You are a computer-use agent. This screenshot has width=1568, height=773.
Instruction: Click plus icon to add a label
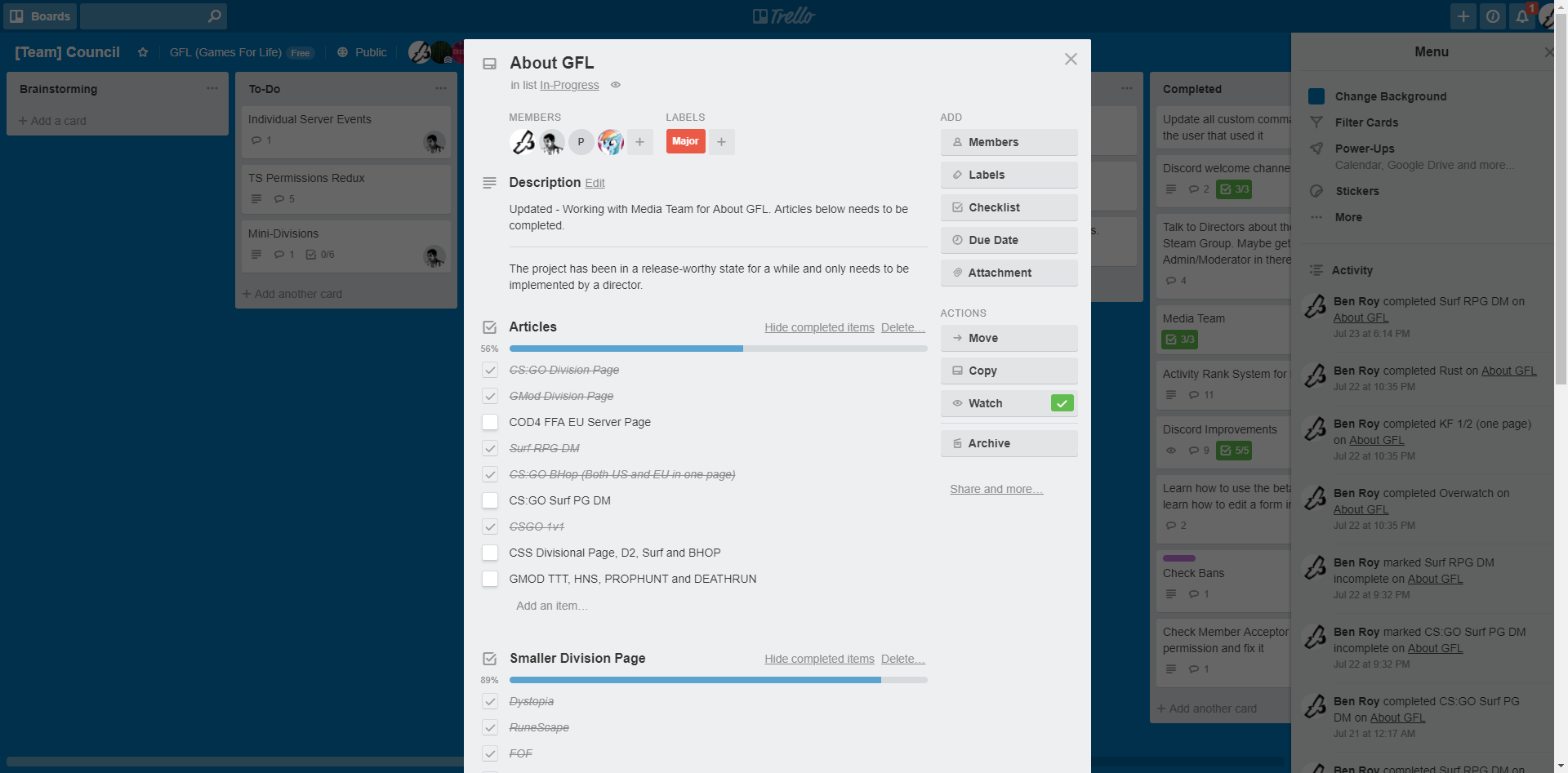point(721,142)
